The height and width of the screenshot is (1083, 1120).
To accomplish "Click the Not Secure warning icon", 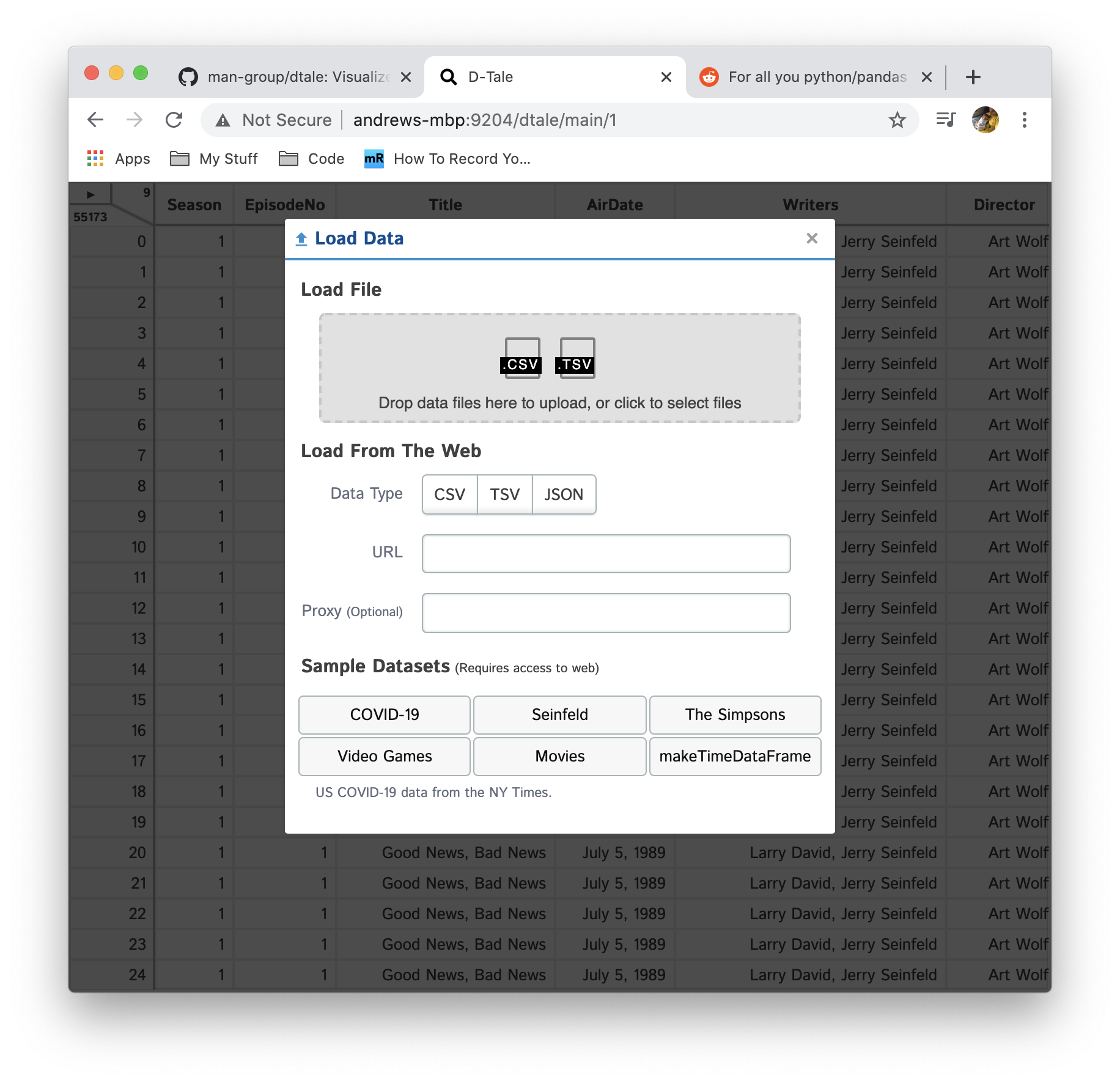I will [223, 120].
